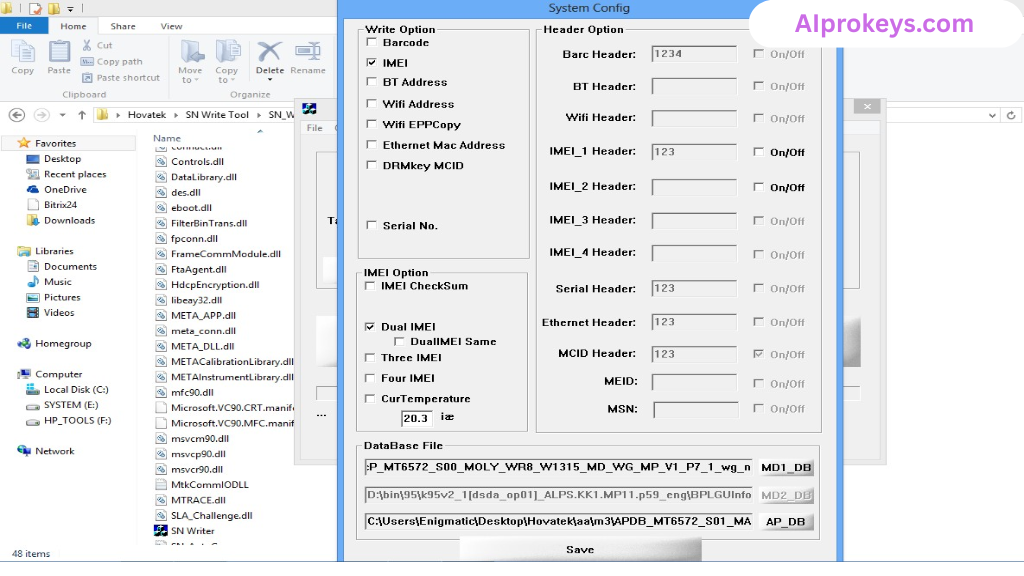Select the META_DLL.dll file

(x=202, y=346)
